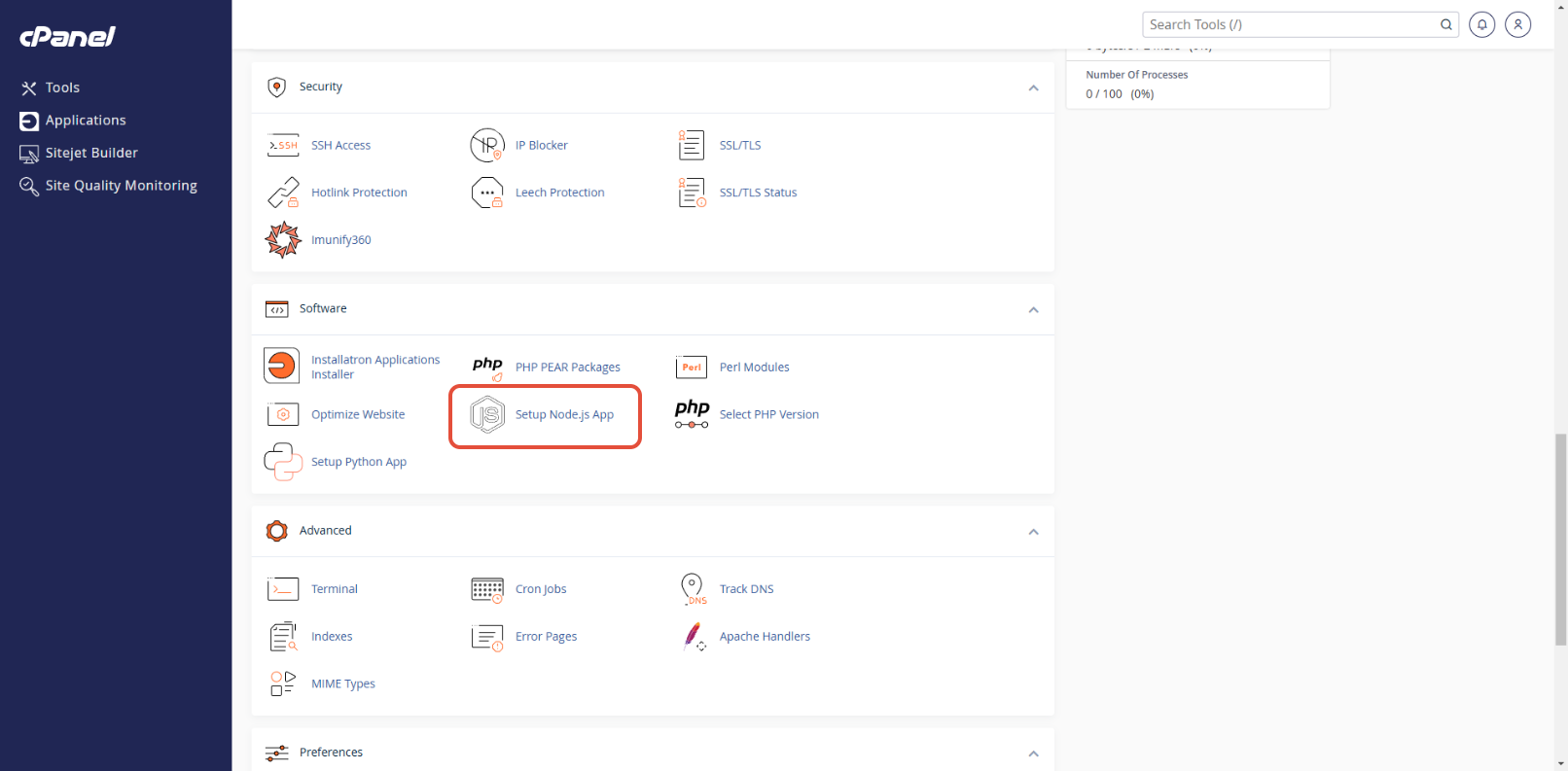
Task: Collapse the Preferences section
Action: coord(1033,753)
